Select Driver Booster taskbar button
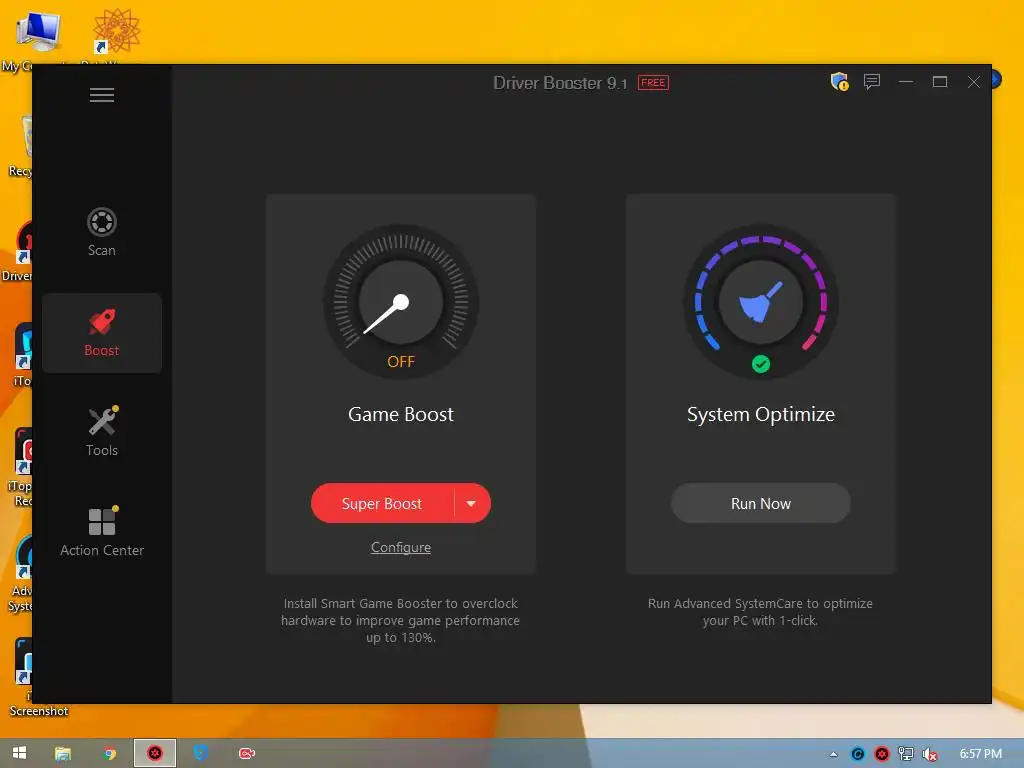Viewport: 1024px width, 768px height. 155,753
